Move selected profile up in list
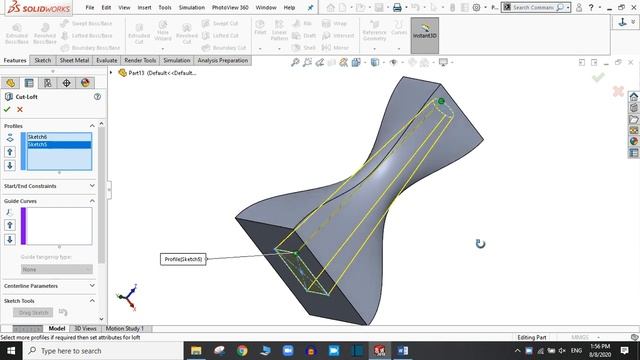 point(10,152)
